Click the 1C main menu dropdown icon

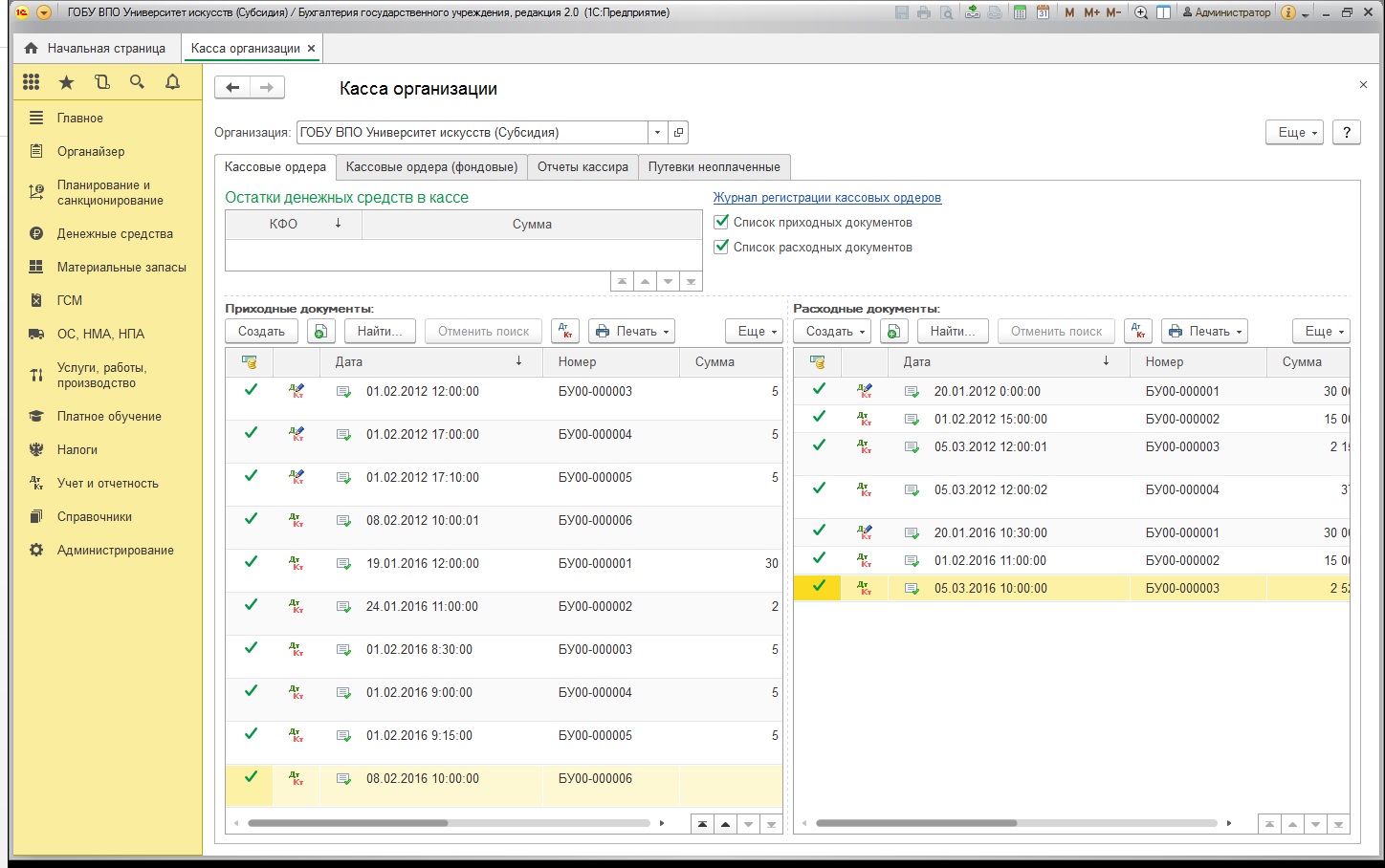coord(43,12)
